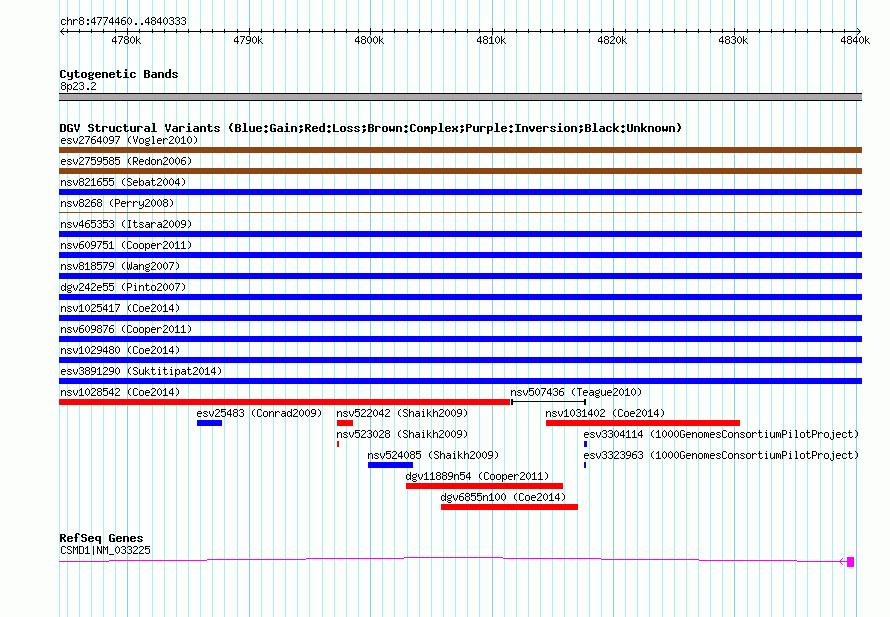Select the nsv522042 red loss bar
Image resolution: width=890 pixels, height=617 pixels.
pos(345,423)
